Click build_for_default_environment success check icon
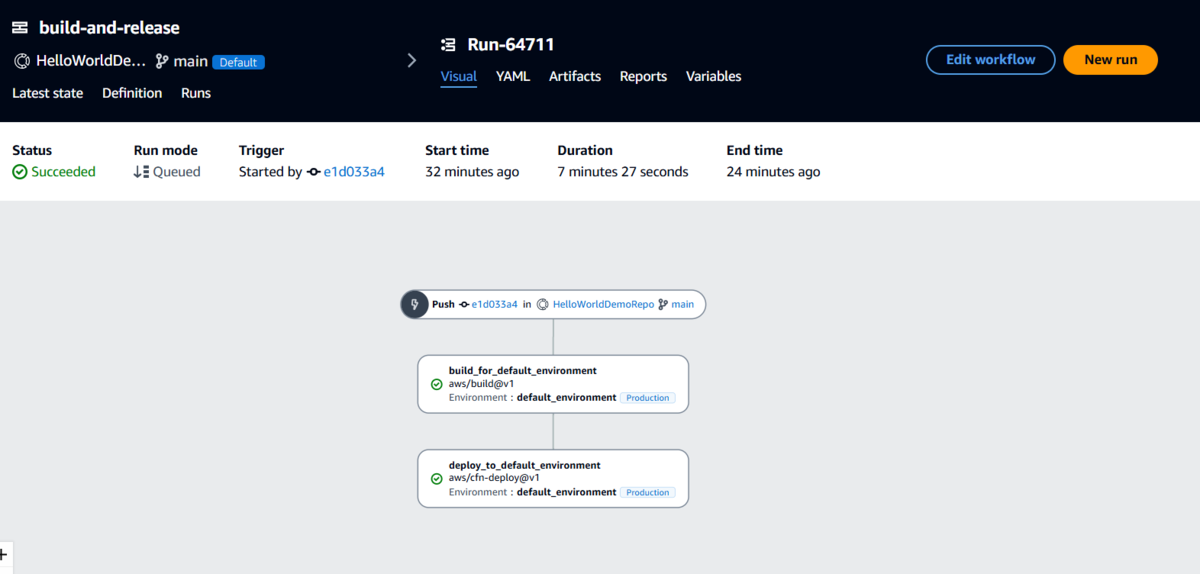This screenshot has width=1200, height=574. [436, 384]
